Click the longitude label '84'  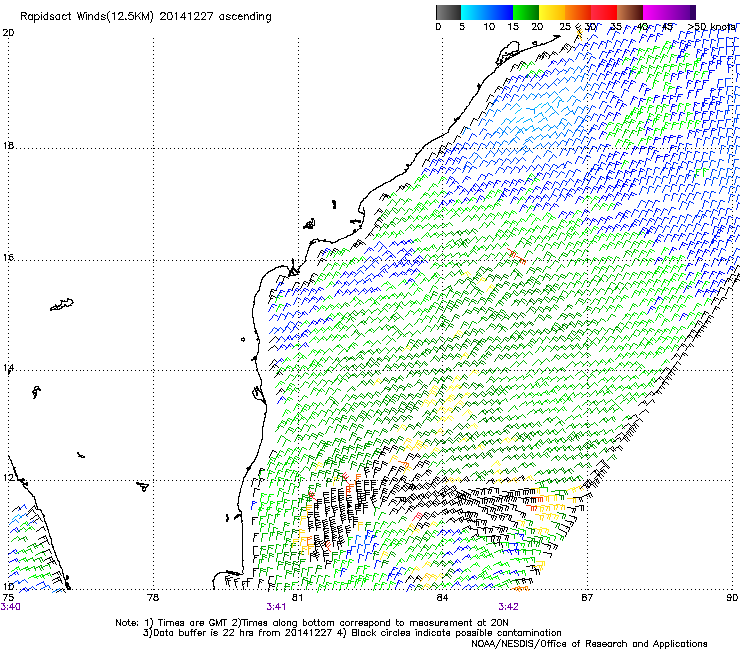442,598
